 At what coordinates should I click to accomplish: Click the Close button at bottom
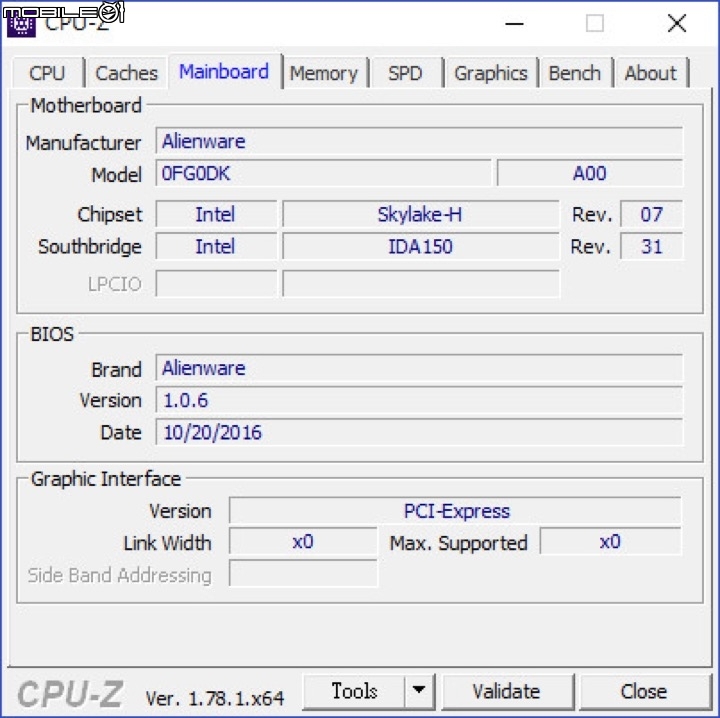(x=644, y=691)
